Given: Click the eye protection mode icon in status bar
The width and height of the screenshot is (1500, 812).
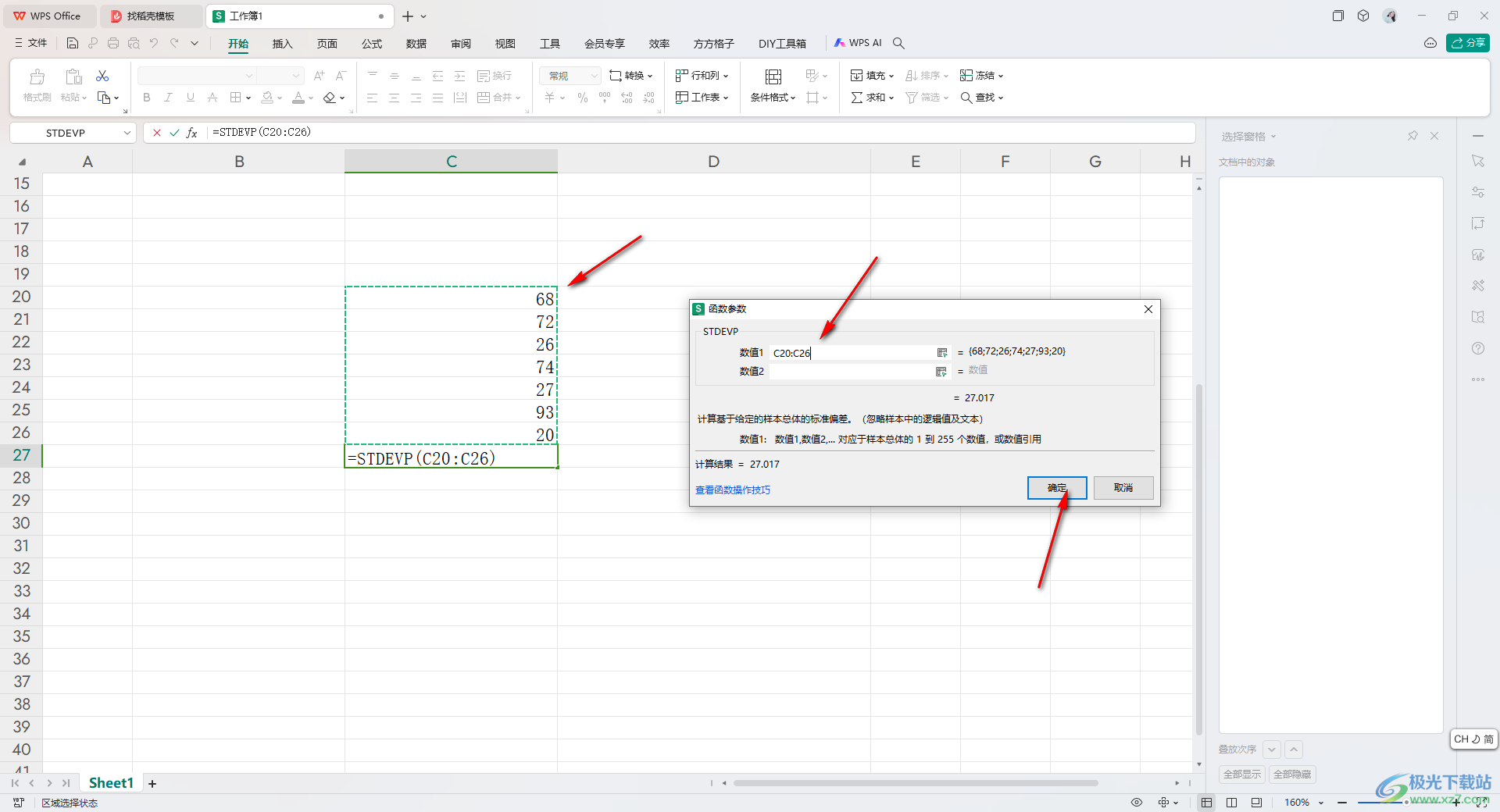Looking at the screenshot, I should pos(1137,803).
